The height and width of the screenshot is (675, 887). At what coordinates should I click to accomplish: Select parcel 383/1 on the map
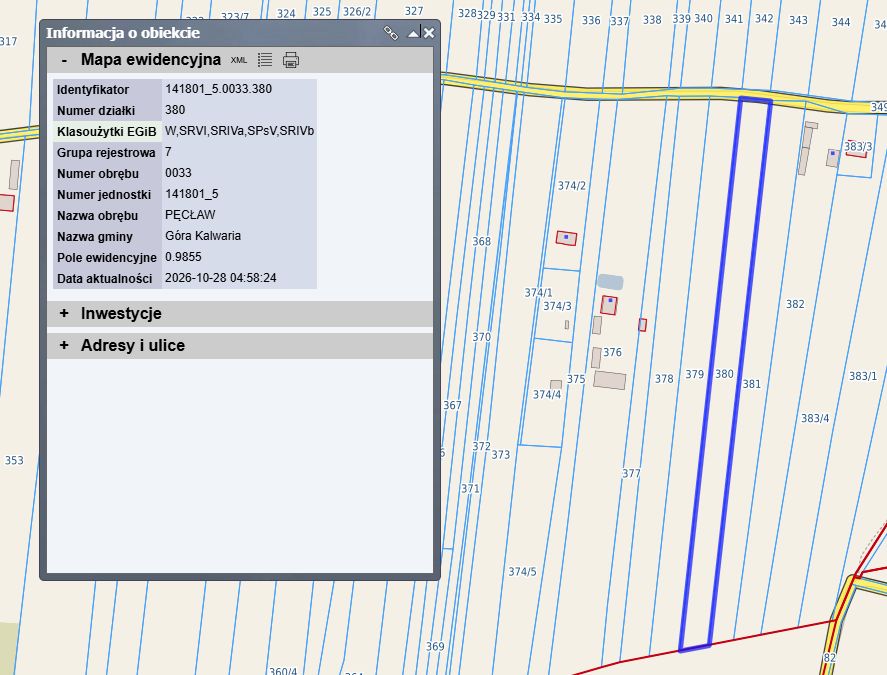[x=863, y=376]
